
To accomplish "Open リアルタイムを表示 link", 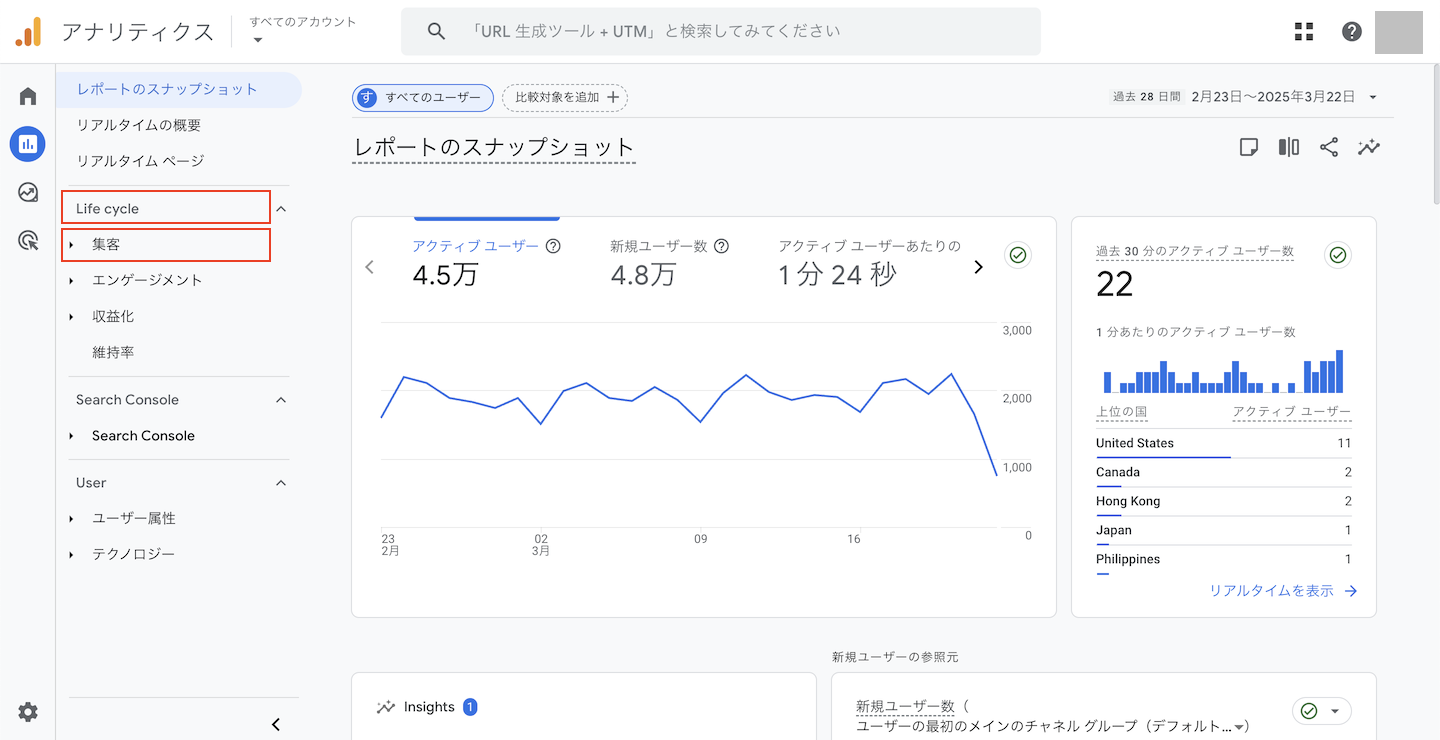I will tap(1271, 591).
